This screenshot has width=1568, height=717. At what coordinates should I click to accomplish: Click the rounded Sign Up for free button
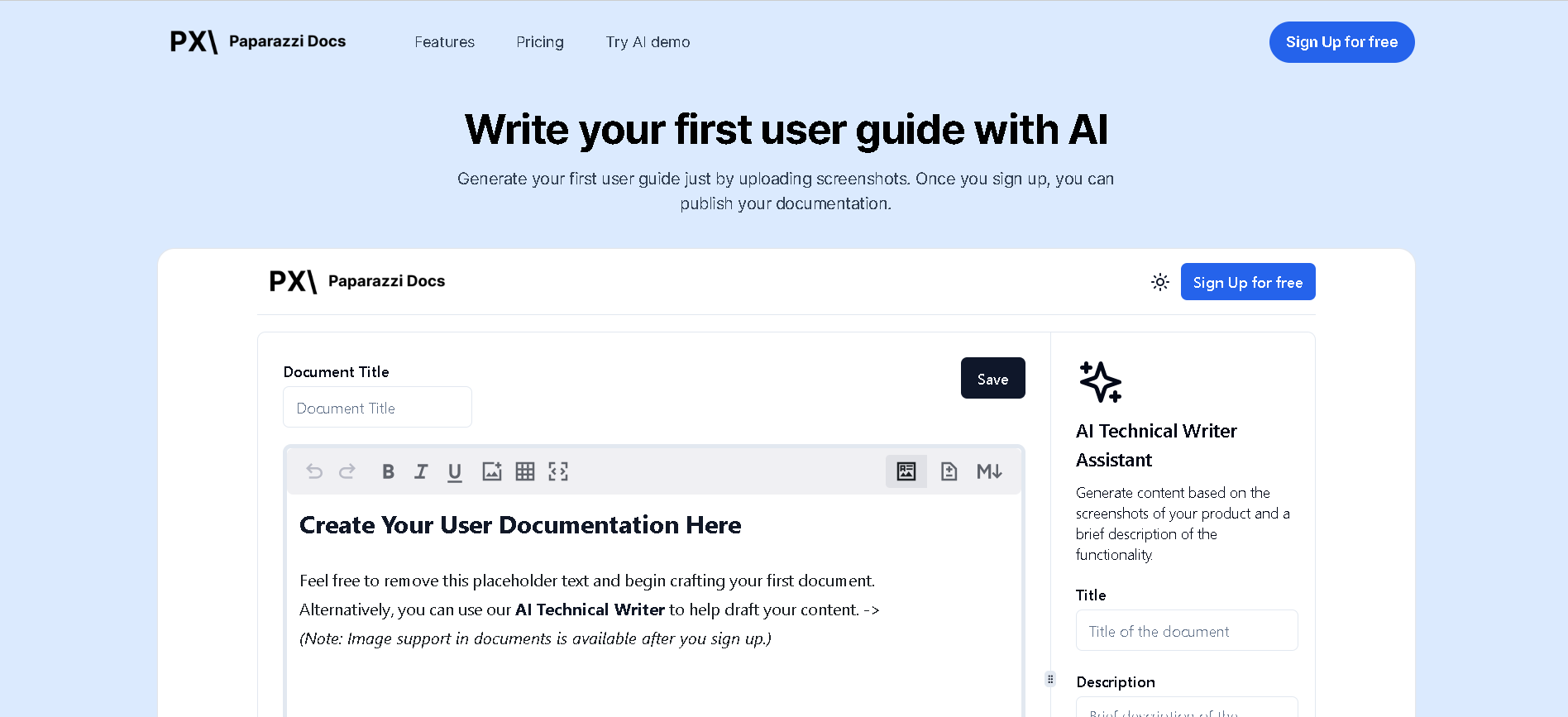tap(1341, 42)
